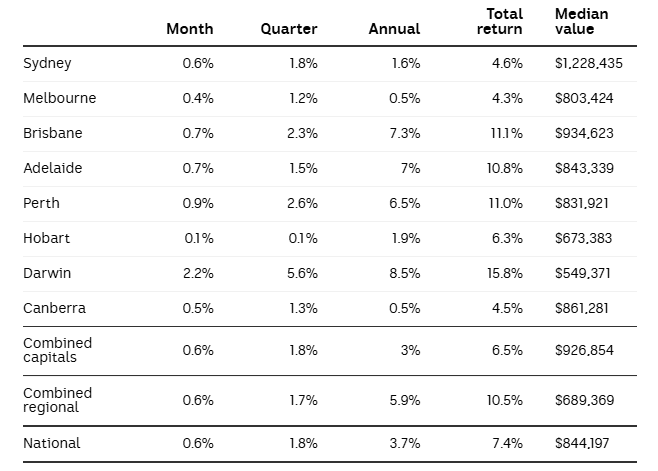
Task: Select the Adelaide row label
Action: (x=52, y=168)
